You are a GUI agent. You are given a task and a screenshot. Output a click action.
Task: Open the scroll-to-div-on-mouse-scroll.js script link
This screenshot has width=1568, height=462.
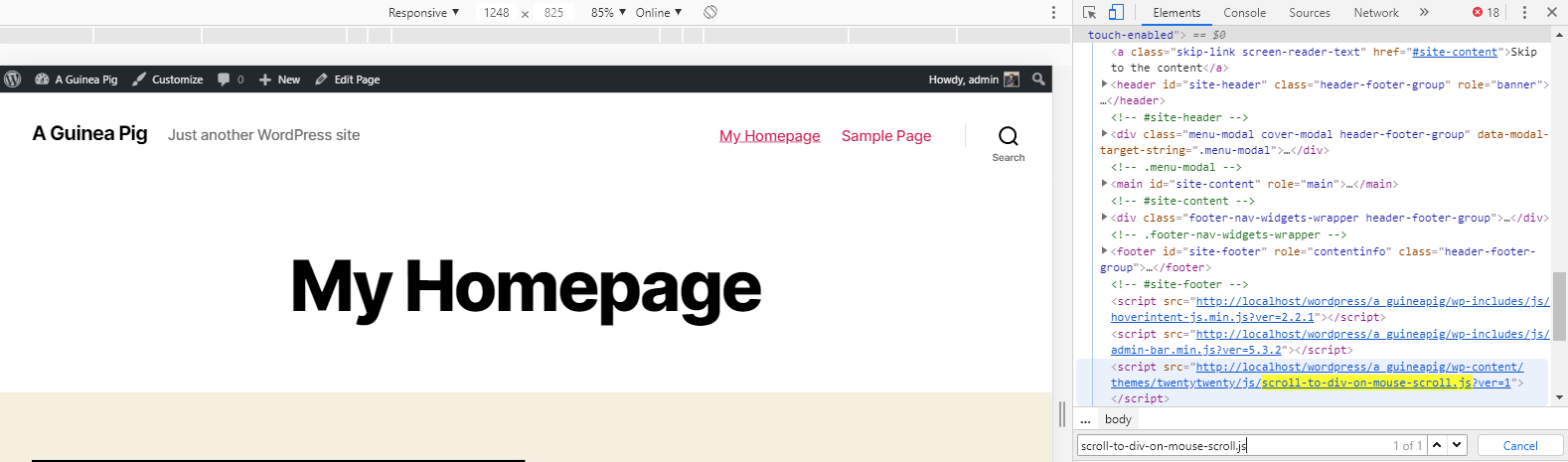(1317, 375)
